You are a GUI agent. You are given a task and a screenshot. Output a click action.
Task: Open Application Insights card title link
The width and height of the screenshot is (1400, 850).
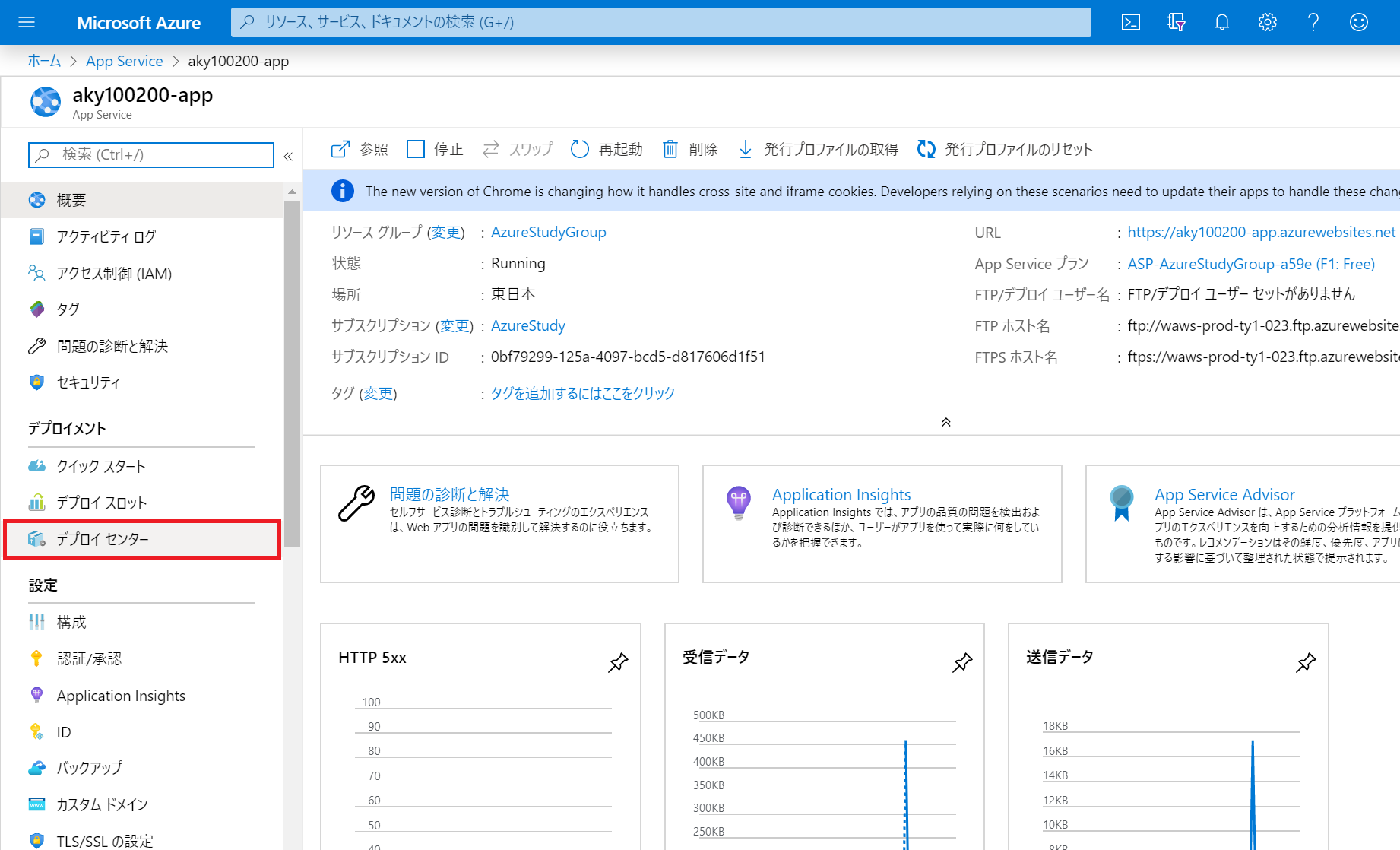coord(841,494)
